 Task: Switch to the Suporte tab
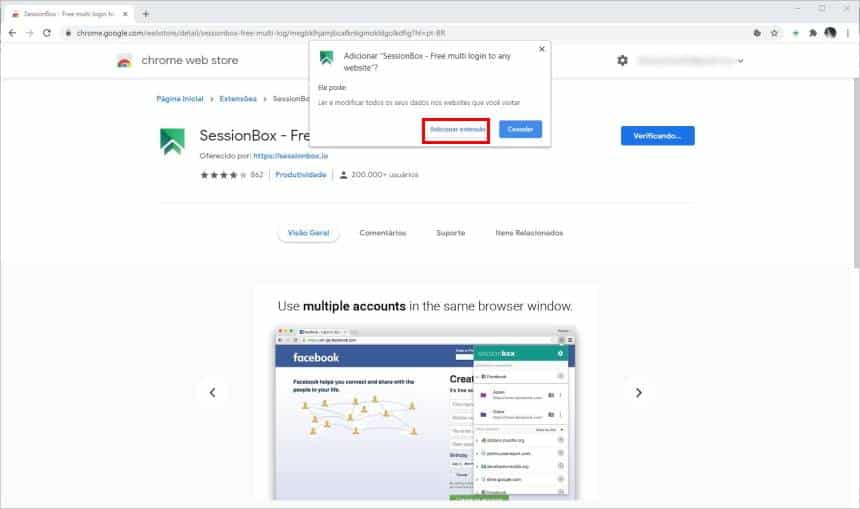[x=450, y=233]
